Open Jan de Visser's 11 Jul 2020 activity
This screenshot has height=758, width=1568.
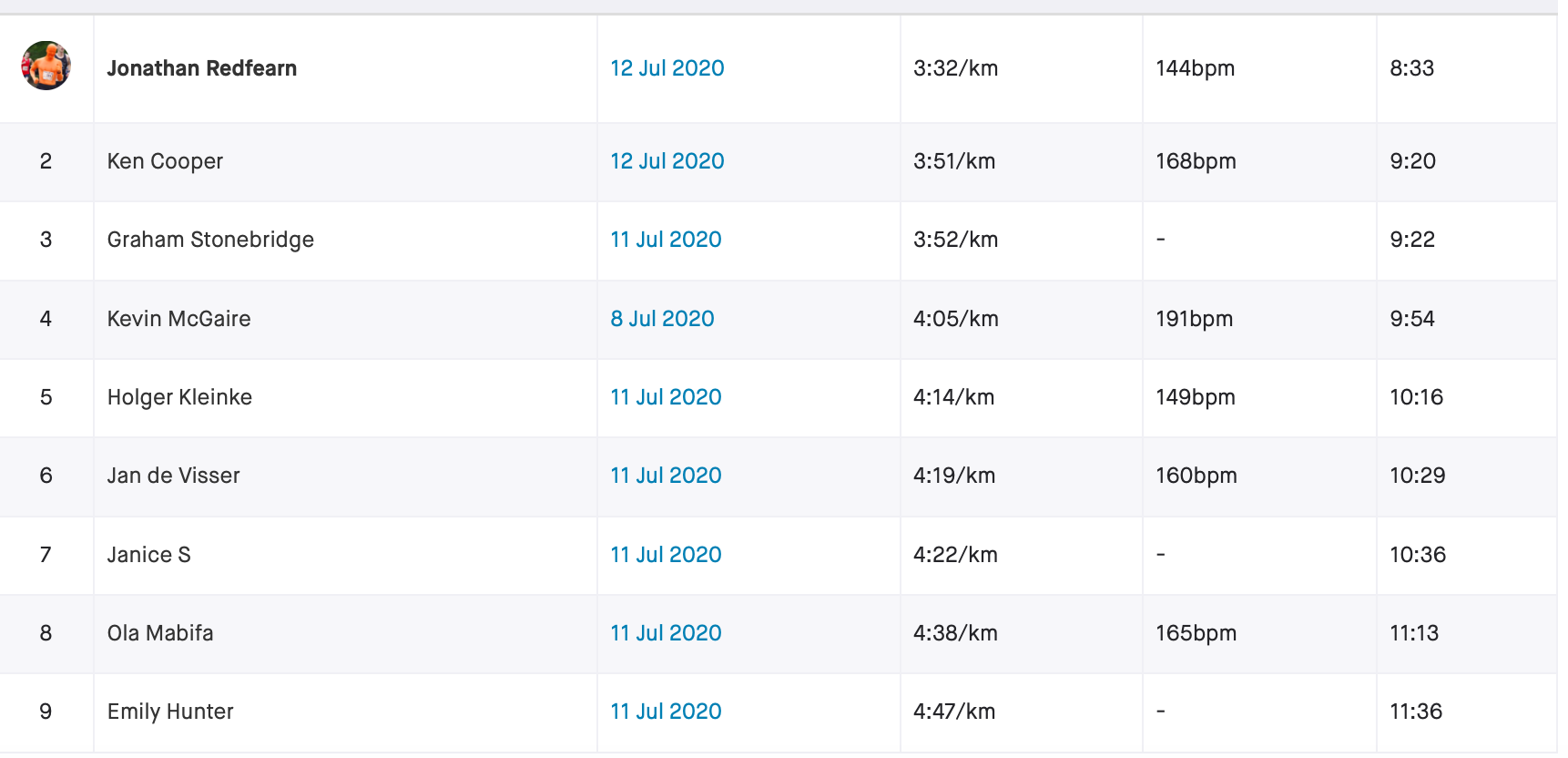pyautogui.click(x=666, y=476)
